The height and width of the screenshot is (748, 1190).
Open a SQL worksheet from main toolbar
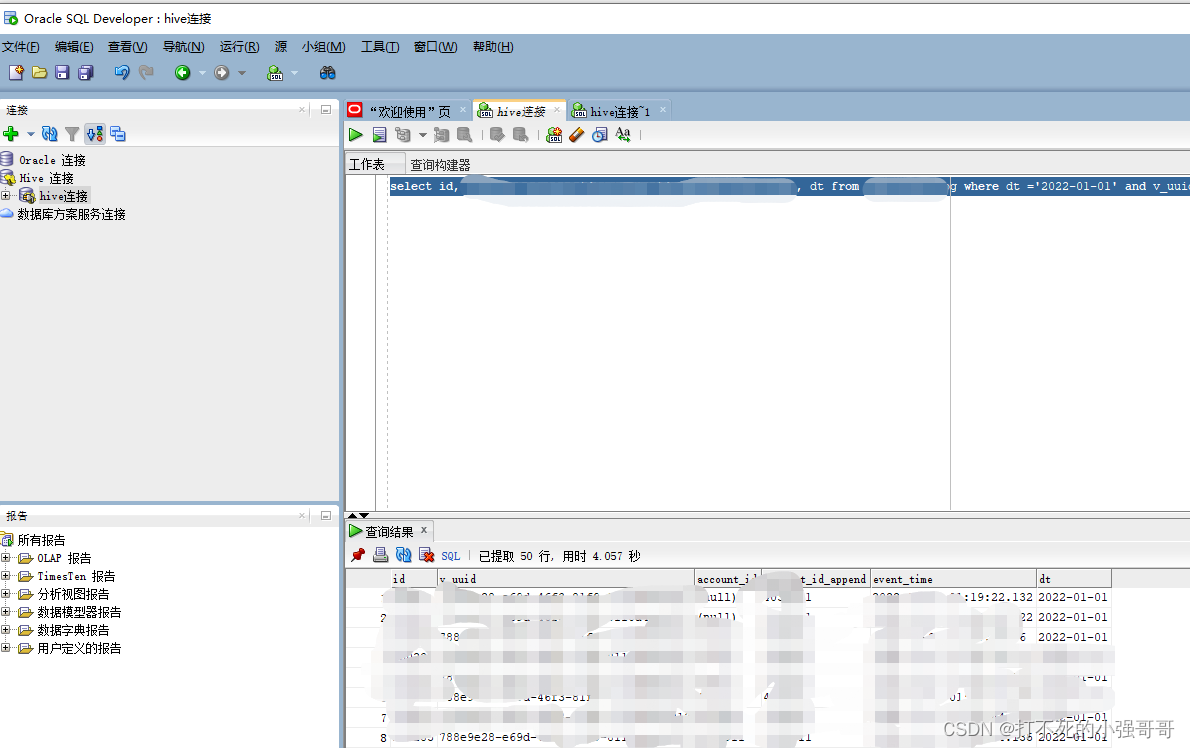275,73
